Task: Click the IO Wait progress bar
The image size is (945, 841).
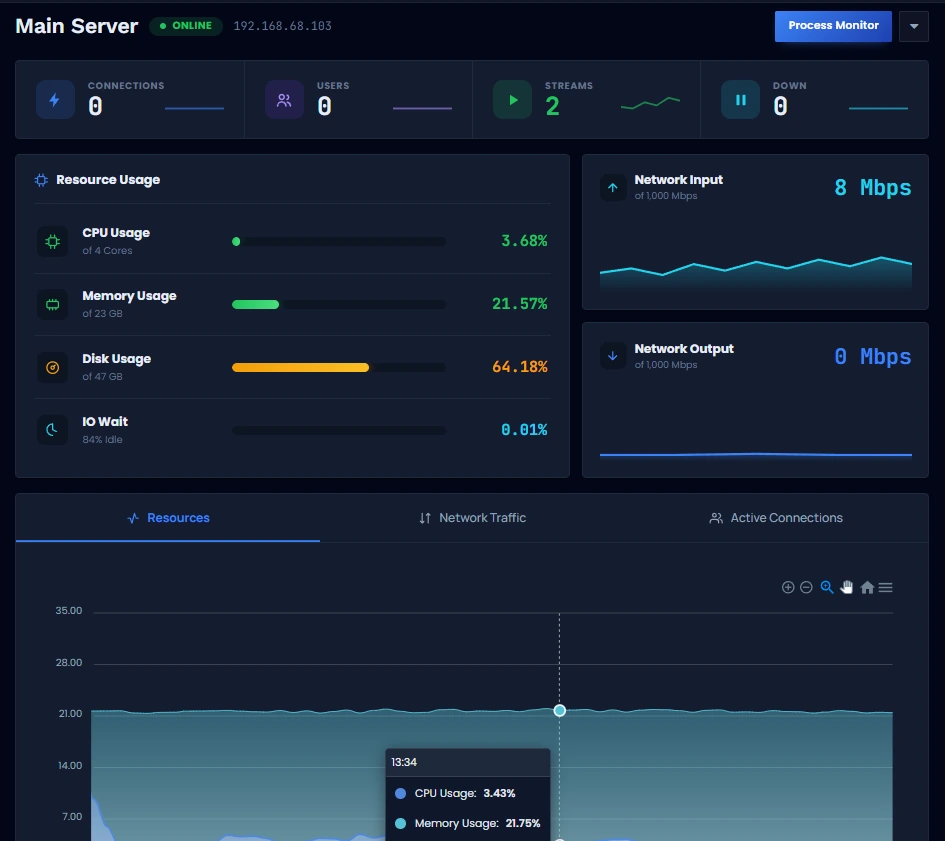Action: click(339, 430)
